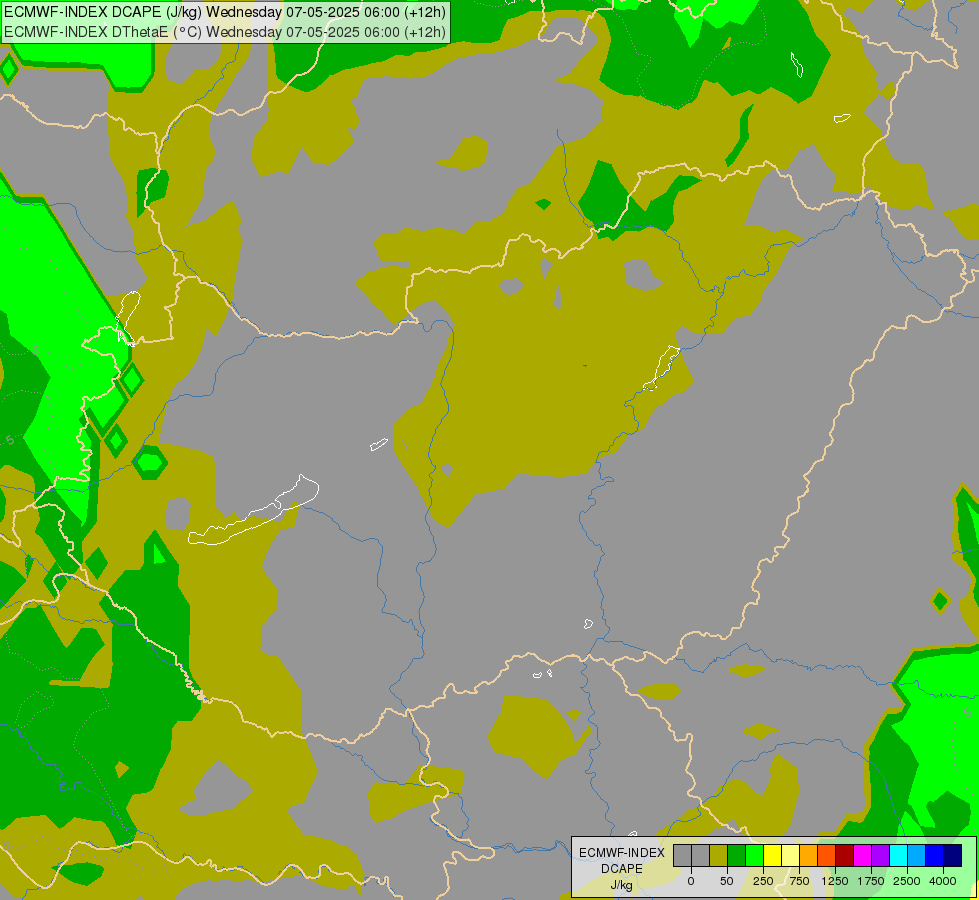This screenshot has height=900, width=979.
Task: Click the cyan legend swatch
Action: click(898, 855)
